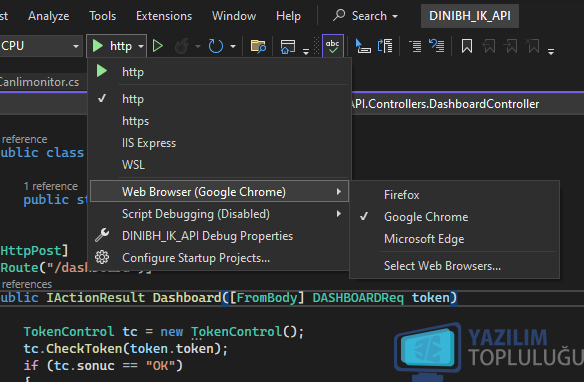
Task: Open the Find in Files folder icon
Action: click(258, 46)
